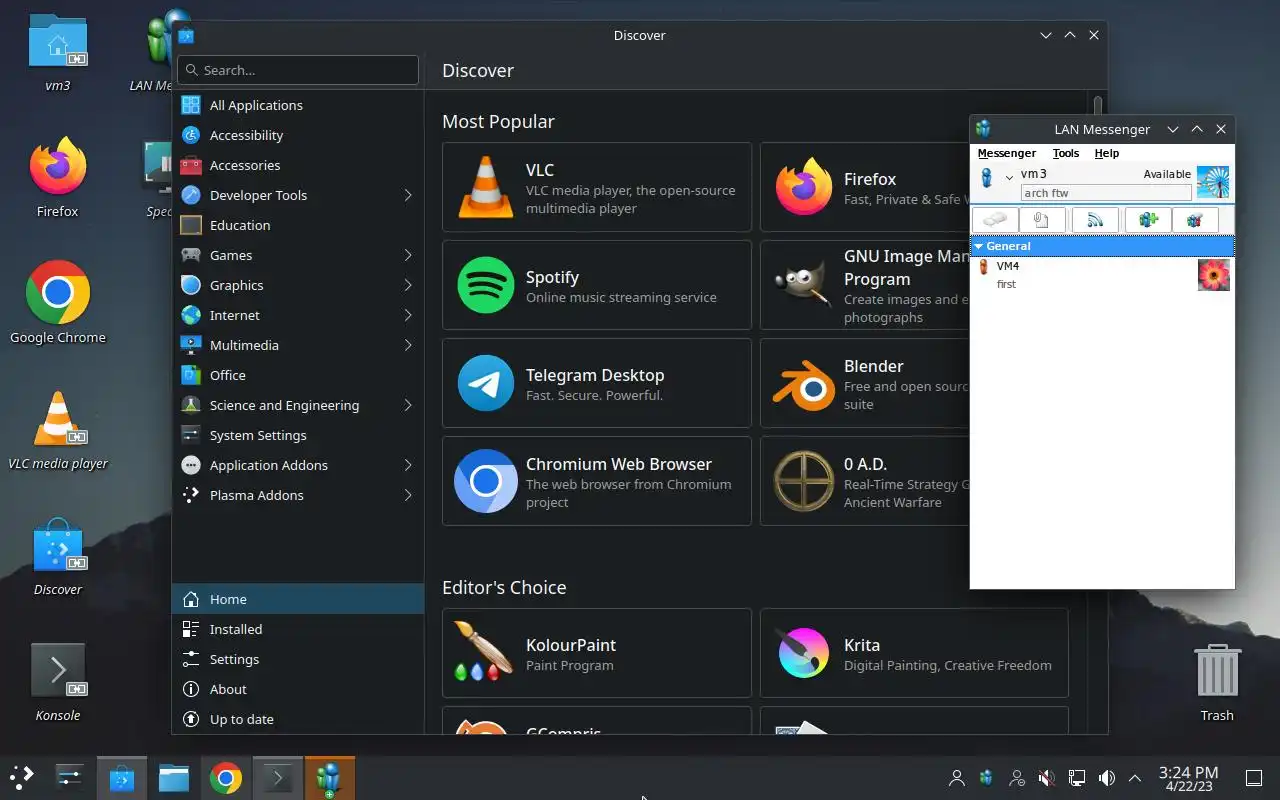Open Telegram Desktop app card
1280x800 pixels.
(x=597, y=383)
